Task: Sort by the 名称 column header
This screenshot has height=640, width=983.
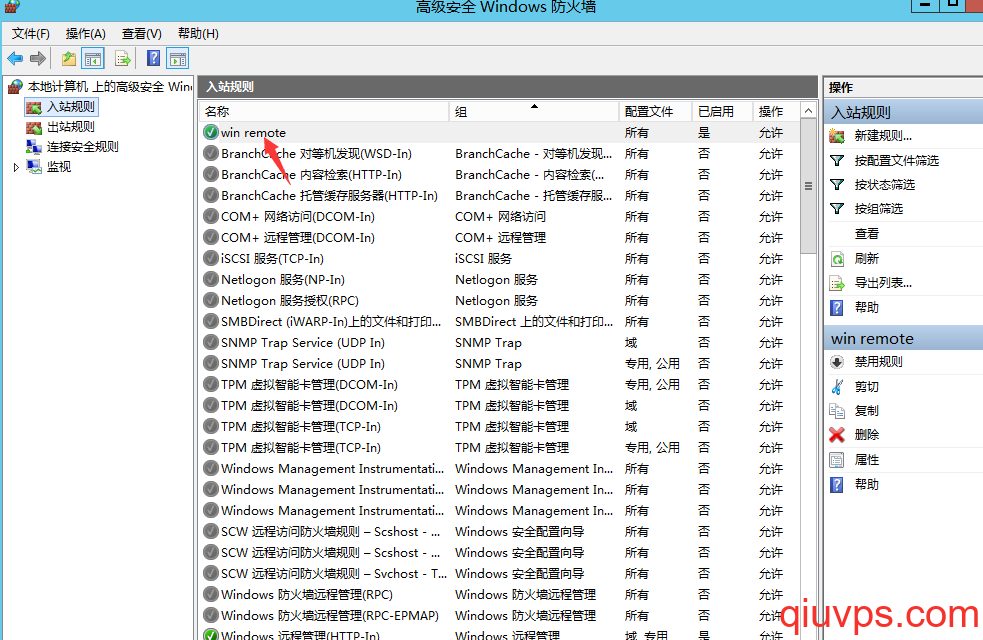Action: 324,111
